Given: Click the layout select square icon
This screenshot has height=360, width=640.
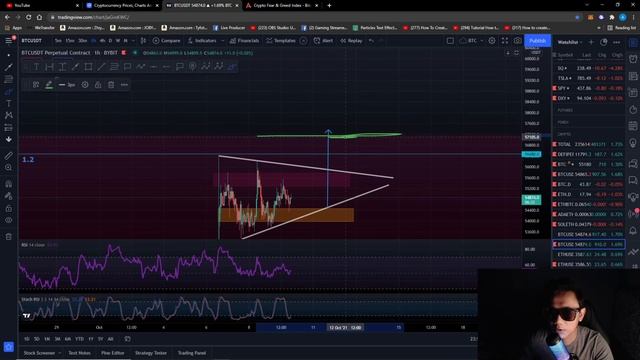Looking at the screenshot, I should [x=450, y=41].
